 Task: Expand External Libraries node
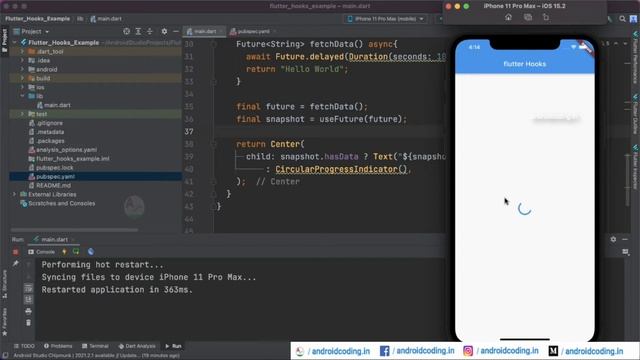click(15, 194)
